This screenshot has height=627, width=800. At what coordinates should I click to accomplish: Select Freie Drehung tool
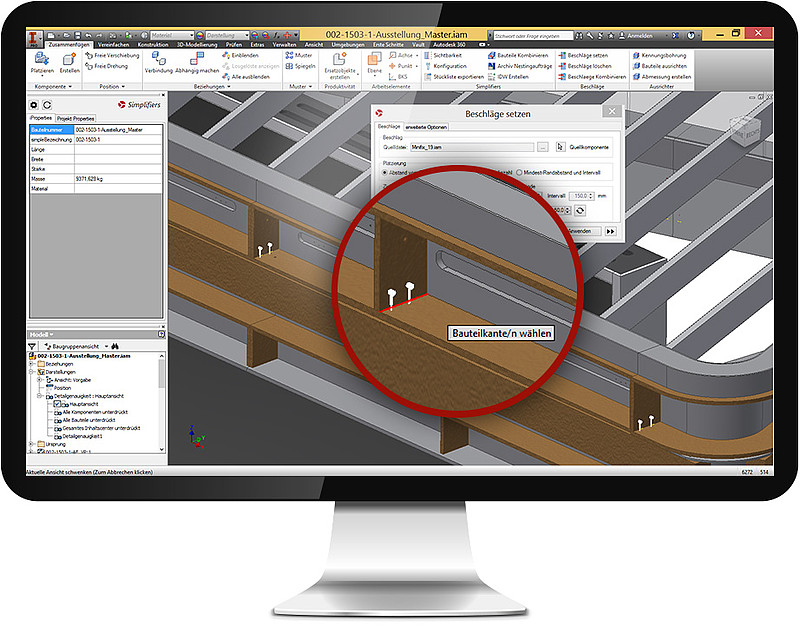click(x=107, y=66)
